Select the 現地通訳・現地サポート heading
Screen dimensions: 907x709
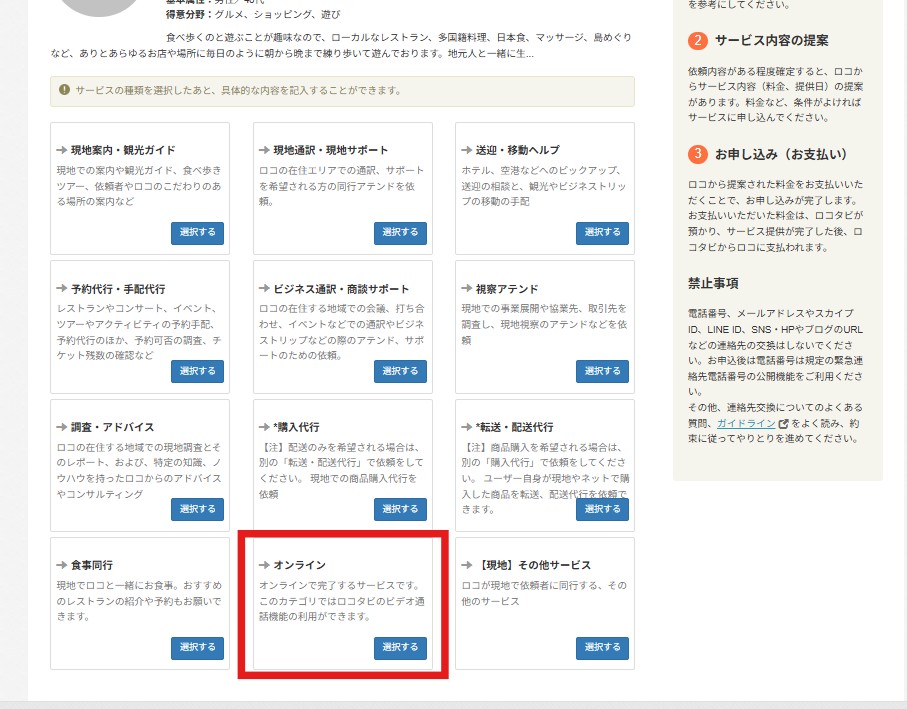tap(331, 150)
